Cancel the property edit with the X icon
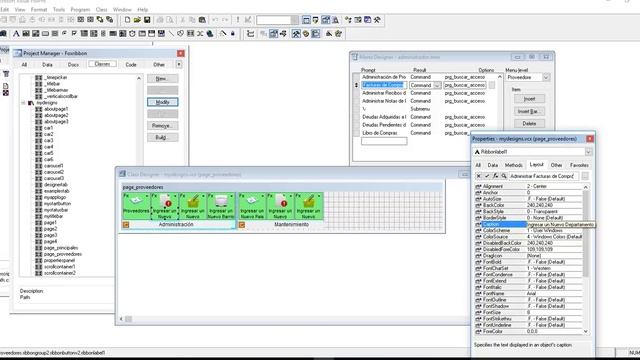This screenshot has height=360, width=640. coord(478,176)
